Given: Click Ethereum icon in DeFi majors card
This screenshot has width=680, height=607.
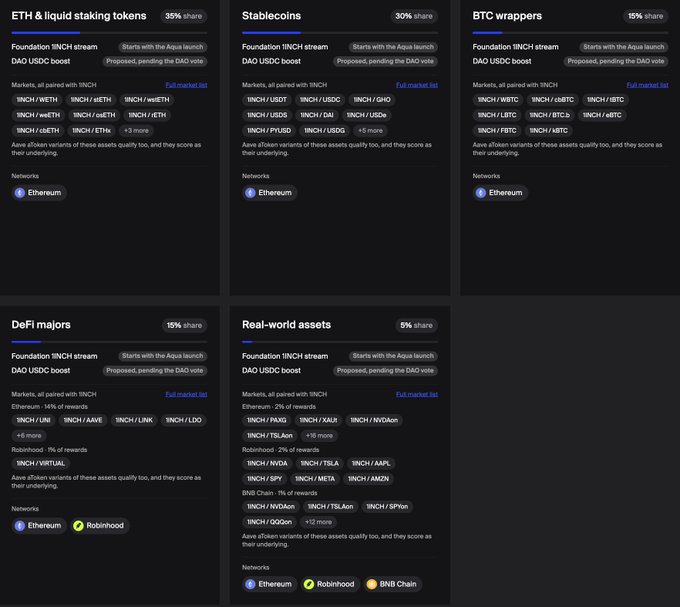Looking at the screenshot, I should point(20,525).
